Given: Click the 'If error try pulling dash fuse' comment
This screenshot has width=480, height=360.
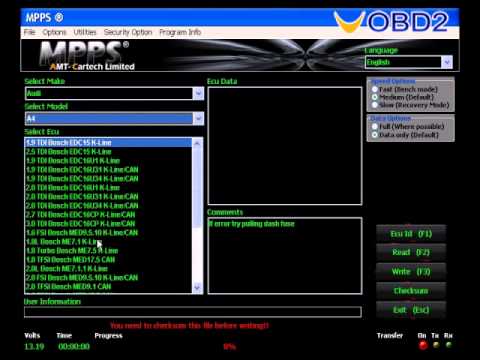Looking at the screenshot, I should pos(252,224).
